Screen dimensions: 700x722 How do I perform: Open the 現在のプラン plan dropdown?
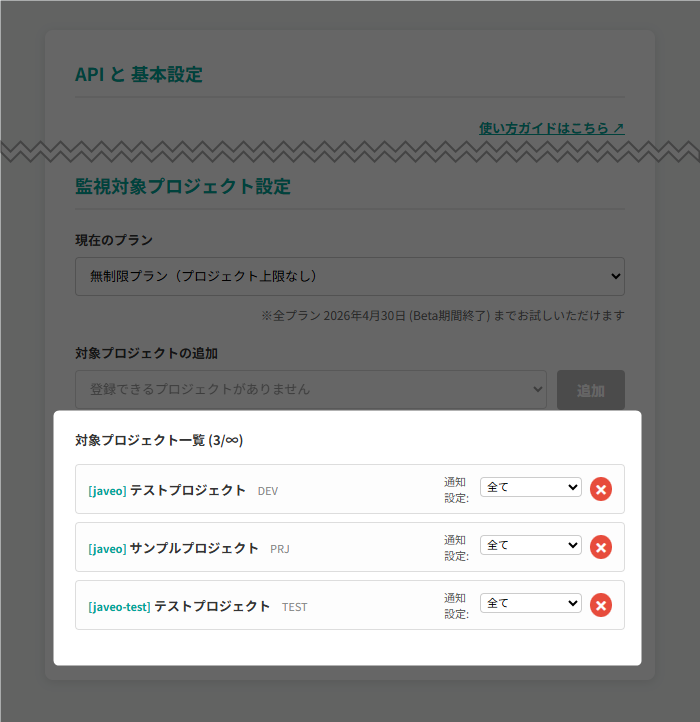[349, 276]
